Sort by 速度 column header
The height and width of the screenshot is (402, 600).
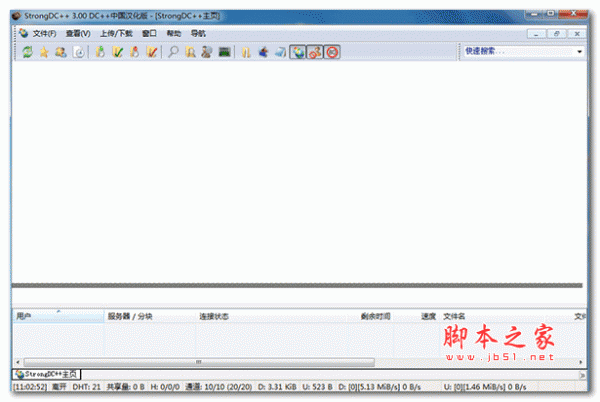(416, 316)
